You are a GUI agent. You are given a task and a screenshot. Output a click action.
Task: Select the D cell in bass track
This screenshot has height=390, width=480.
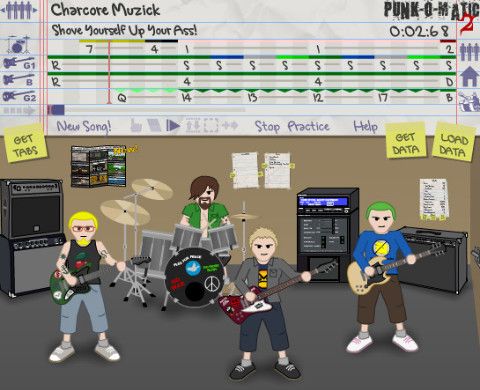coord(449,82)
